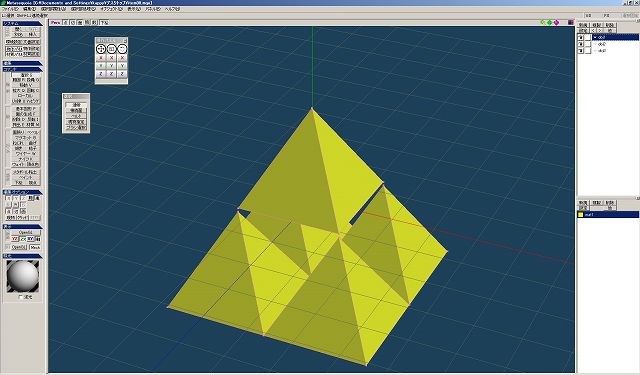The image size is (640, 375).
Task: Collapse the 照光 lighting panel header
Action: pos(22,256)
